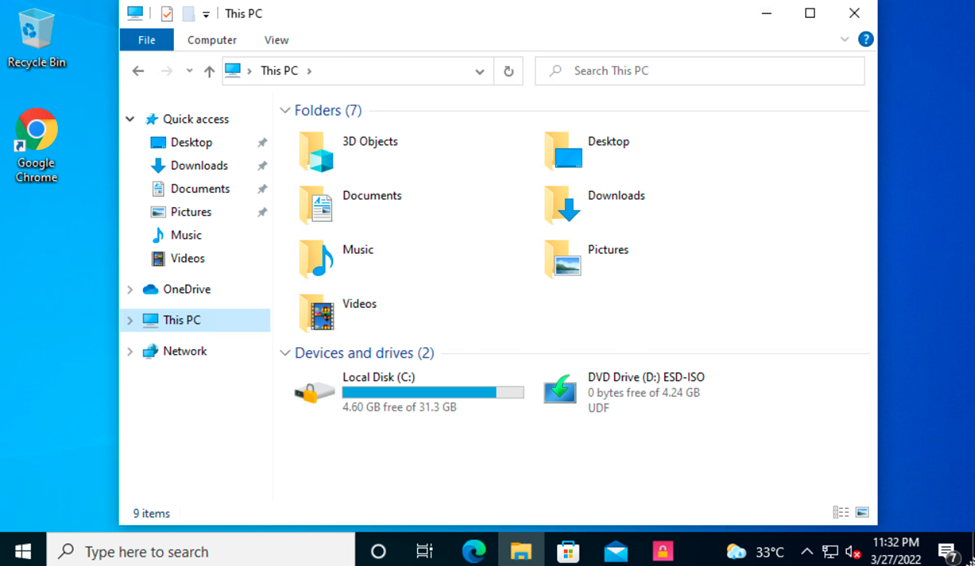Open the clock showing 11:32 PM

click(x=896, y=551)
